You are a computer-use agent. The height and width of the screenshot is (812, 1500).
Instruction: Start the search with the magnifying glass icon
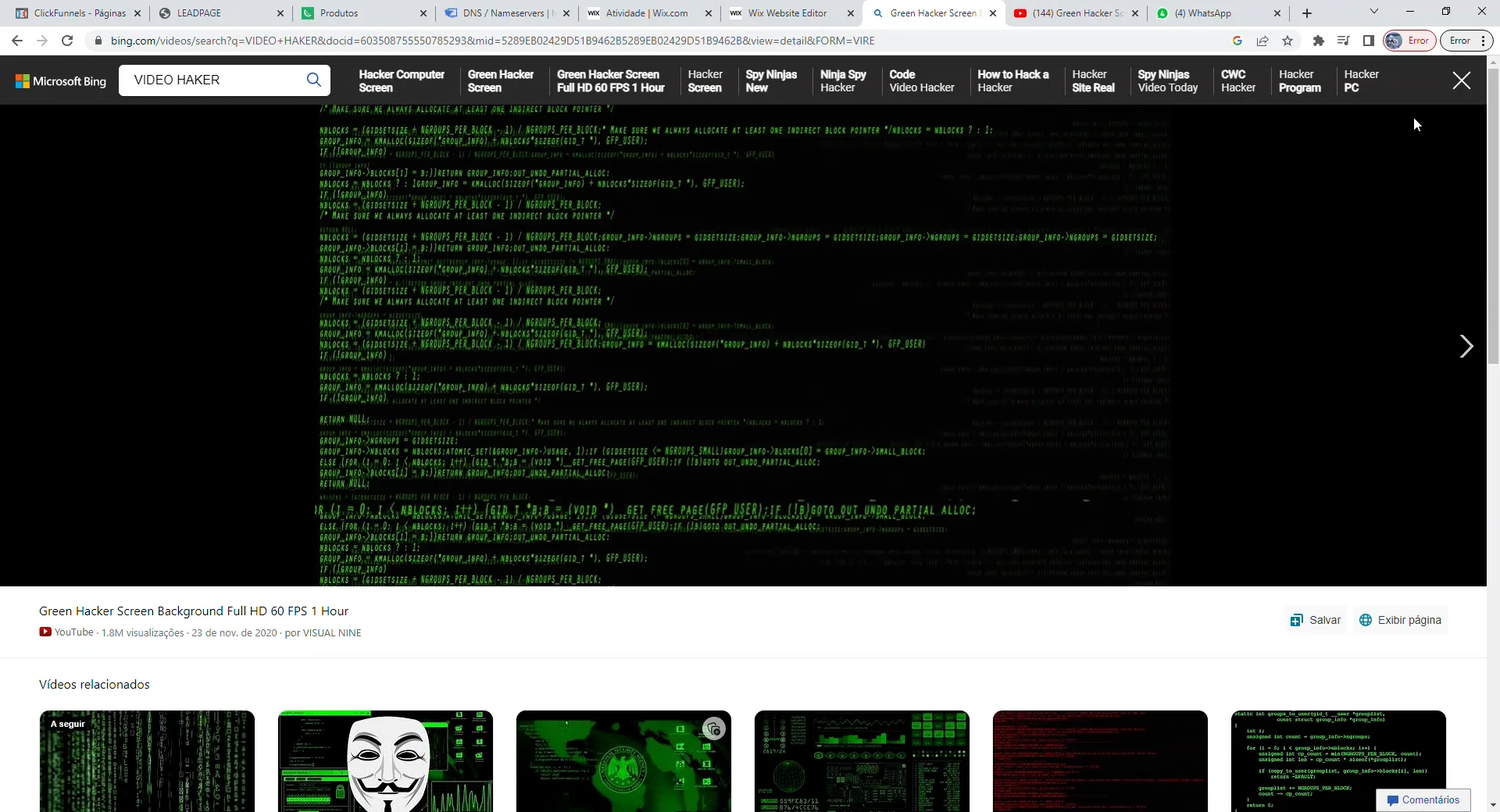pos(313,80)
